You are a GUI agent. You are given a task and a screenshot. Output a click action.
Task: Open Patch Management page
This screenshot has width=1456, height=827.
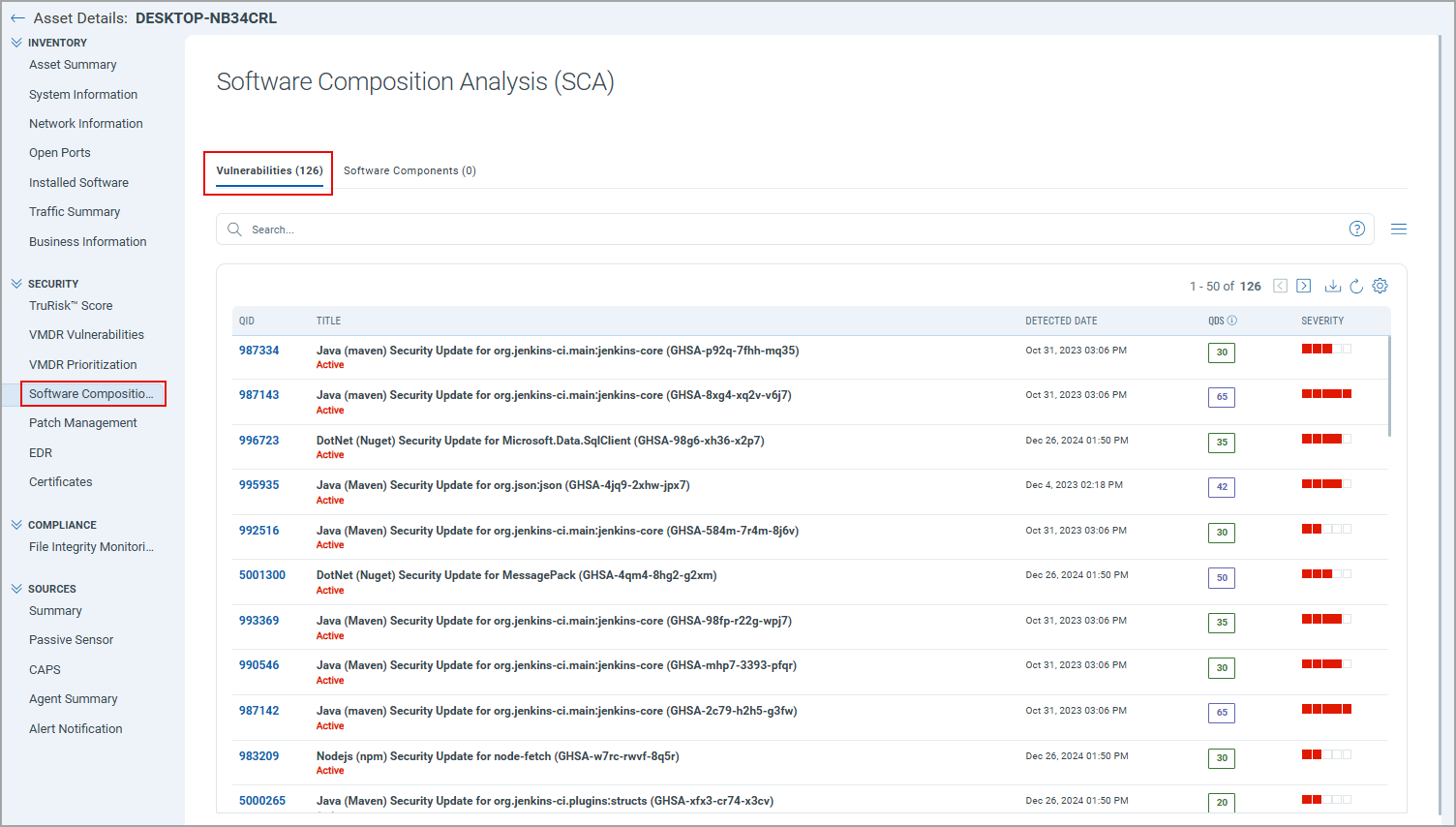[x=83, y=423]
